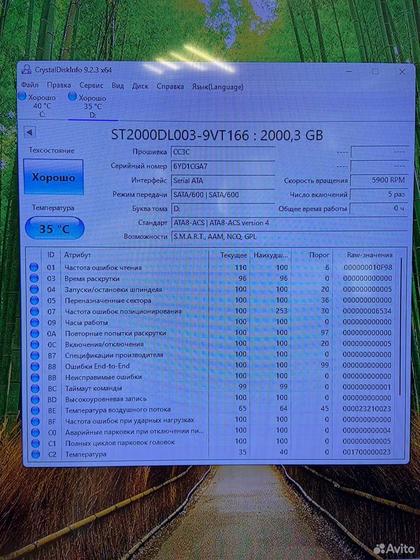
Task: Click raw value 000000010F98 in row 01
Action: [x=367, y=267]
